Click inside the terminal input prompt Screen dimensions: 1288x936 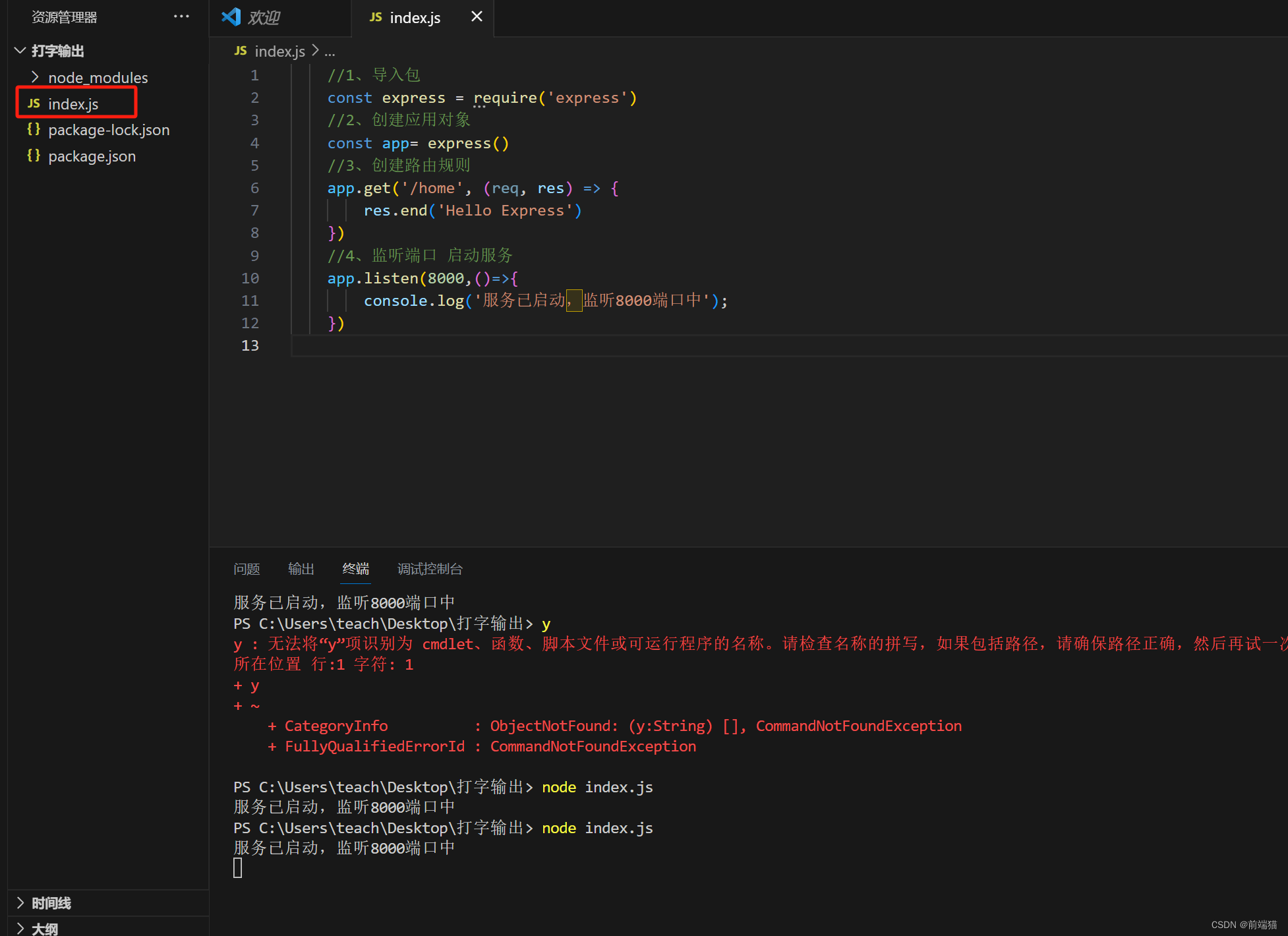pos(239,867)
